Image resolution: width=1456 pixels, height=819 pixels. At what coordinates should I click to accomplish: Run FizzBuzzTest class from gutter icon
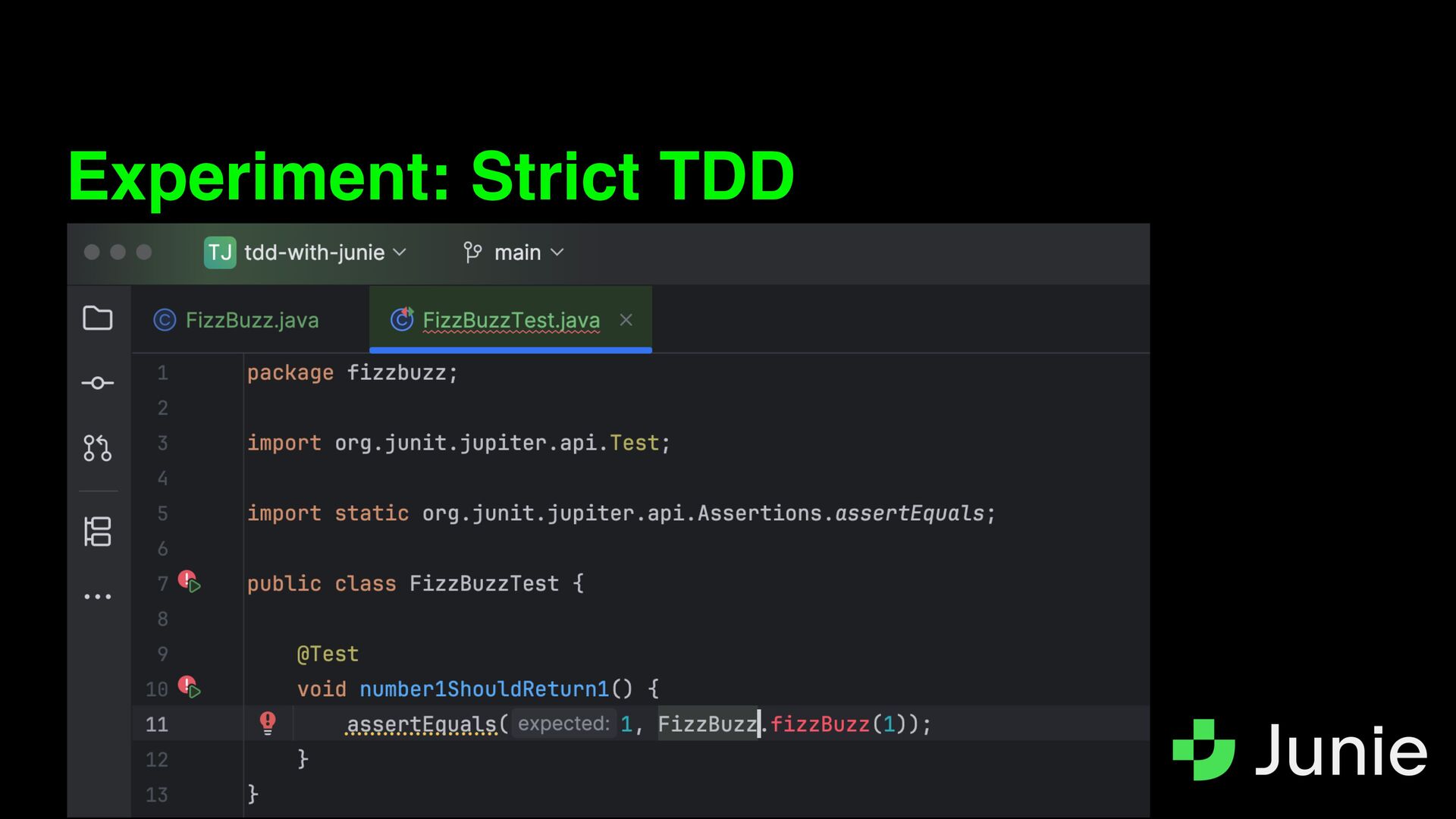[190, 582]
